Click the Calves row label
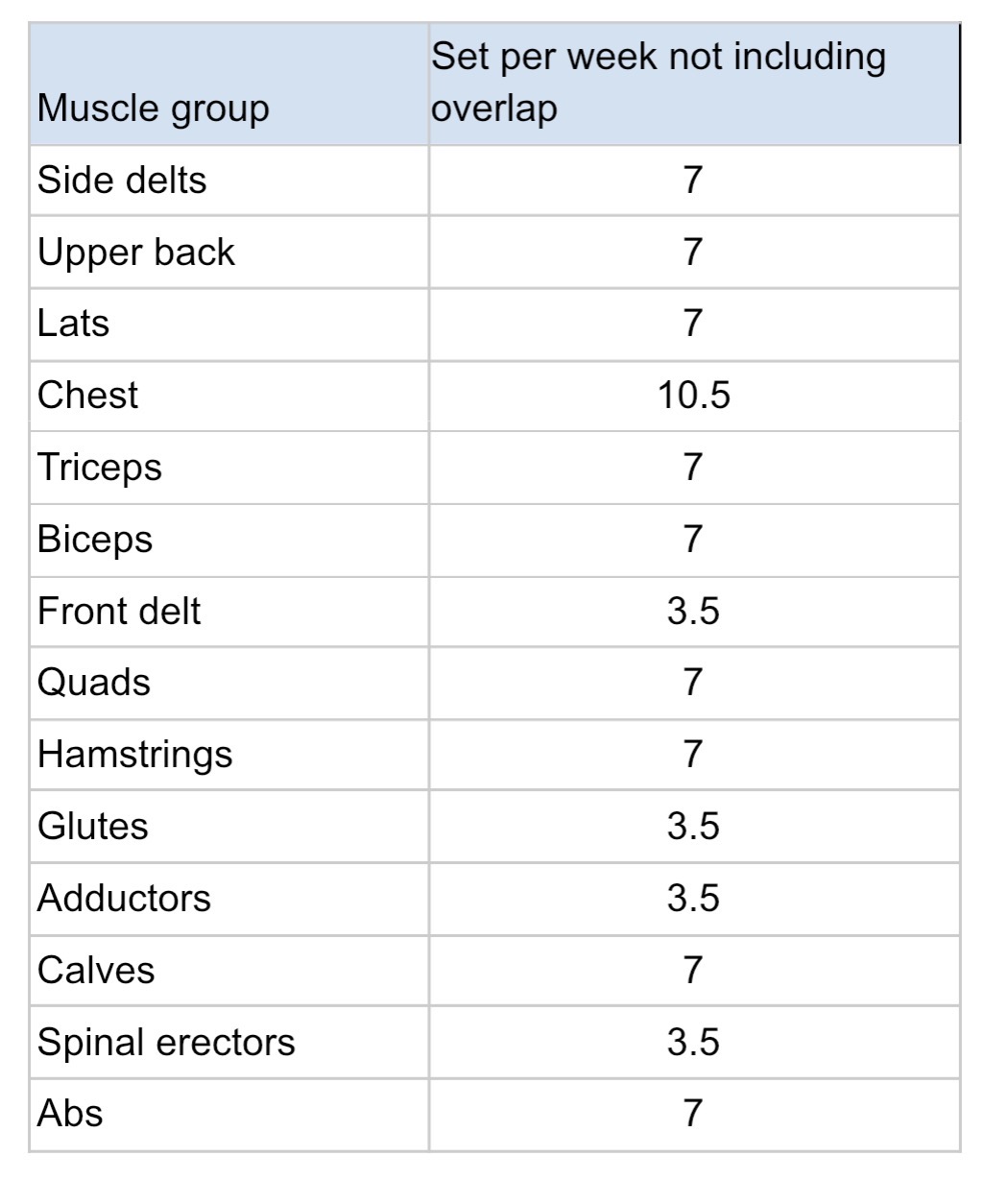The height and width of the screenshot is (1180, 1008). click(x=96, y=970)
